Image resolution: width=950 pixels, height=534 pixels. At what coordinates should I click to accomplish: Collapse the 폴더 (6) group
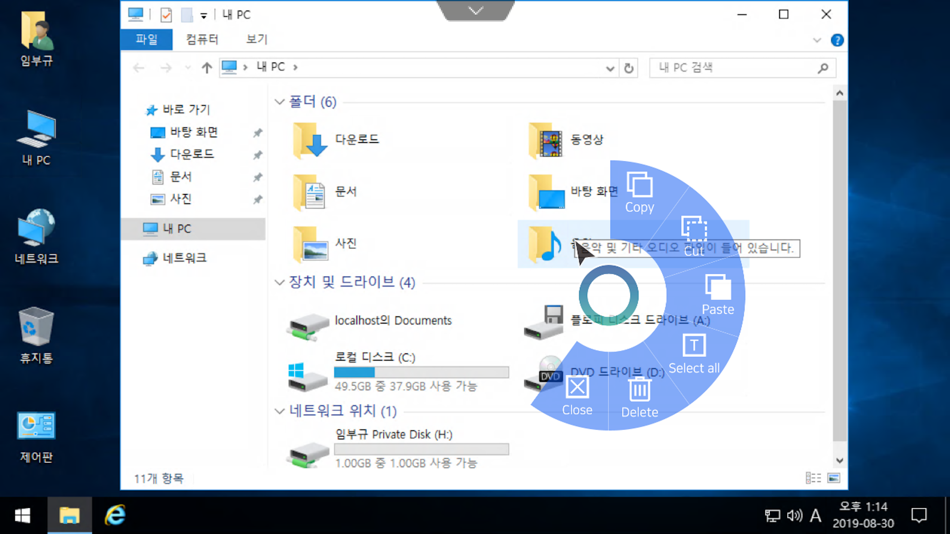pos(279,102)
